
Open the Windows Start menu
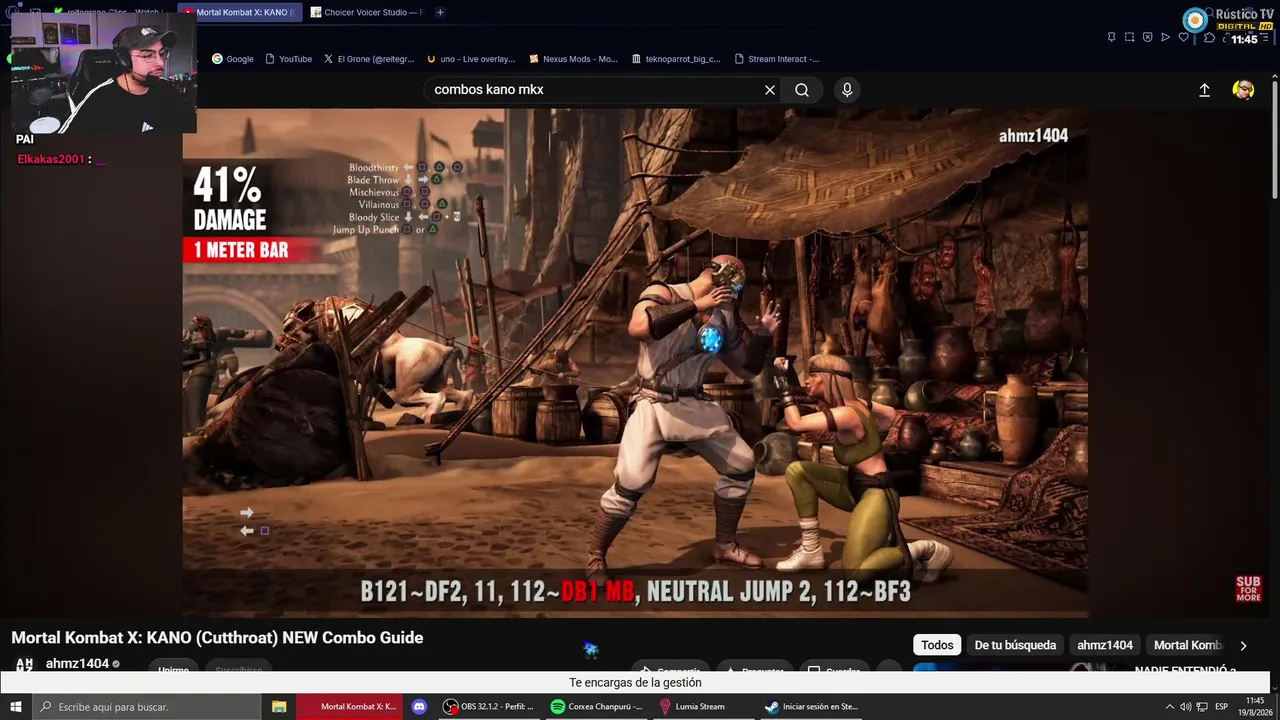pos(16,707)
